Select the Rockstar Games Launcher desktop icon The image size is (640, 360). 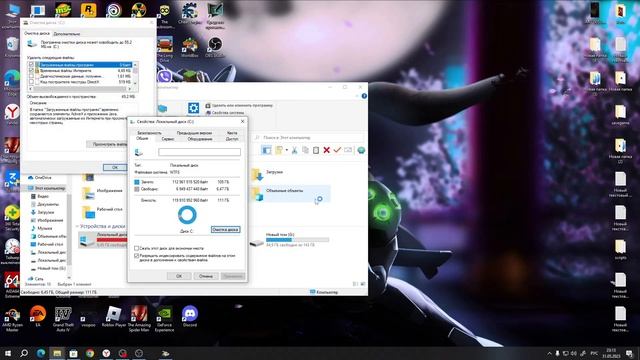[x=89, y=10]
